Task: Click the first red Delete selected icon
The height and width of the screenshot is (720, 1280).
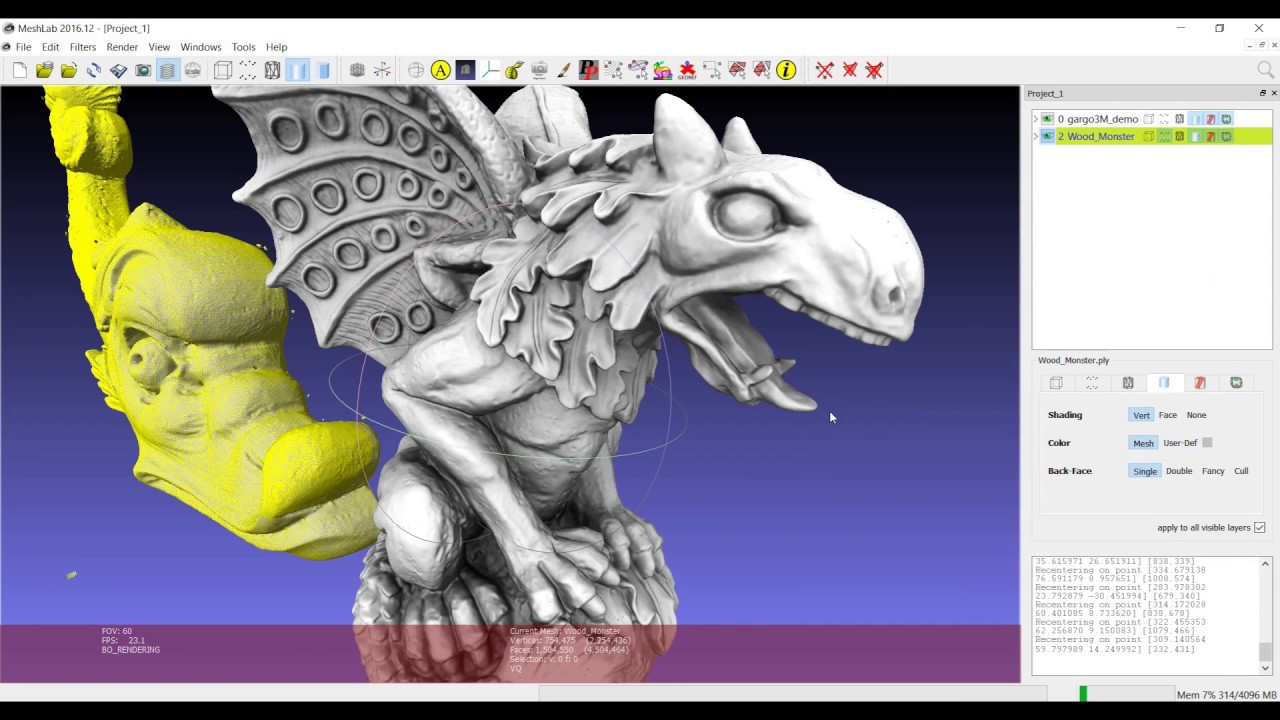Action: point(824,70)
